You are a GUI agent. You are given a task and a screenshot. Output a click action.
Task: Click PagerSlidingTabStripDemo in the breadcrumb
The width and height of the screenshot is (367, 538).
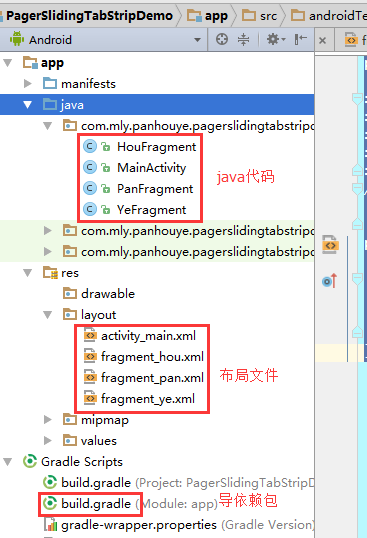pos(89,15)
